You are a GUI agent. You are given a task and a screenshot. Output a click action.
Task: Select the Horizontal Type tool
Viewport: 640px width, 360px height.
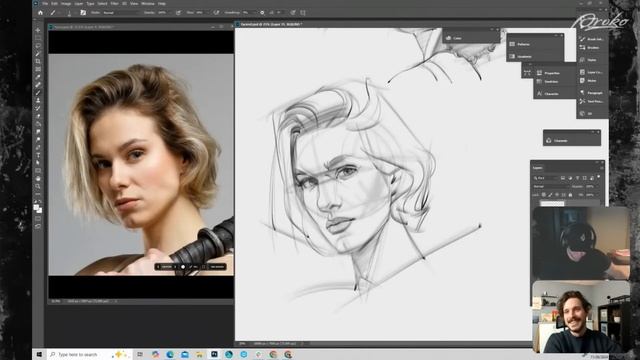pos(38,155)
